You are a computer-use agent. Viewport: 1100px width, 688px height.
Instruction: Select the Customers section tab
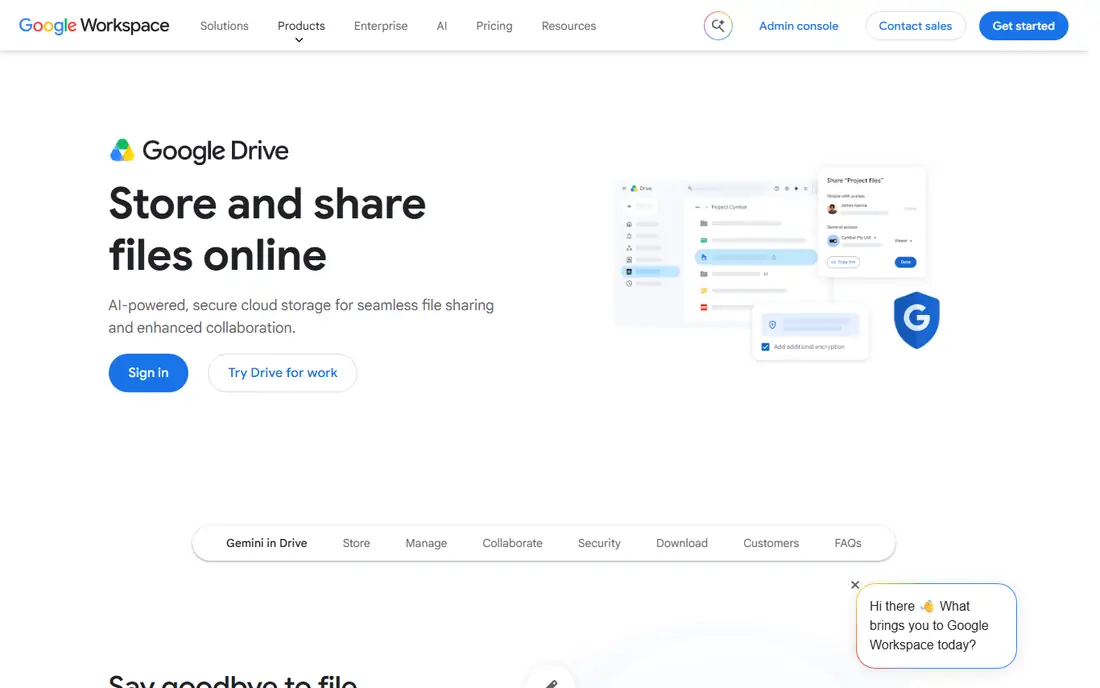click(771, 543)
